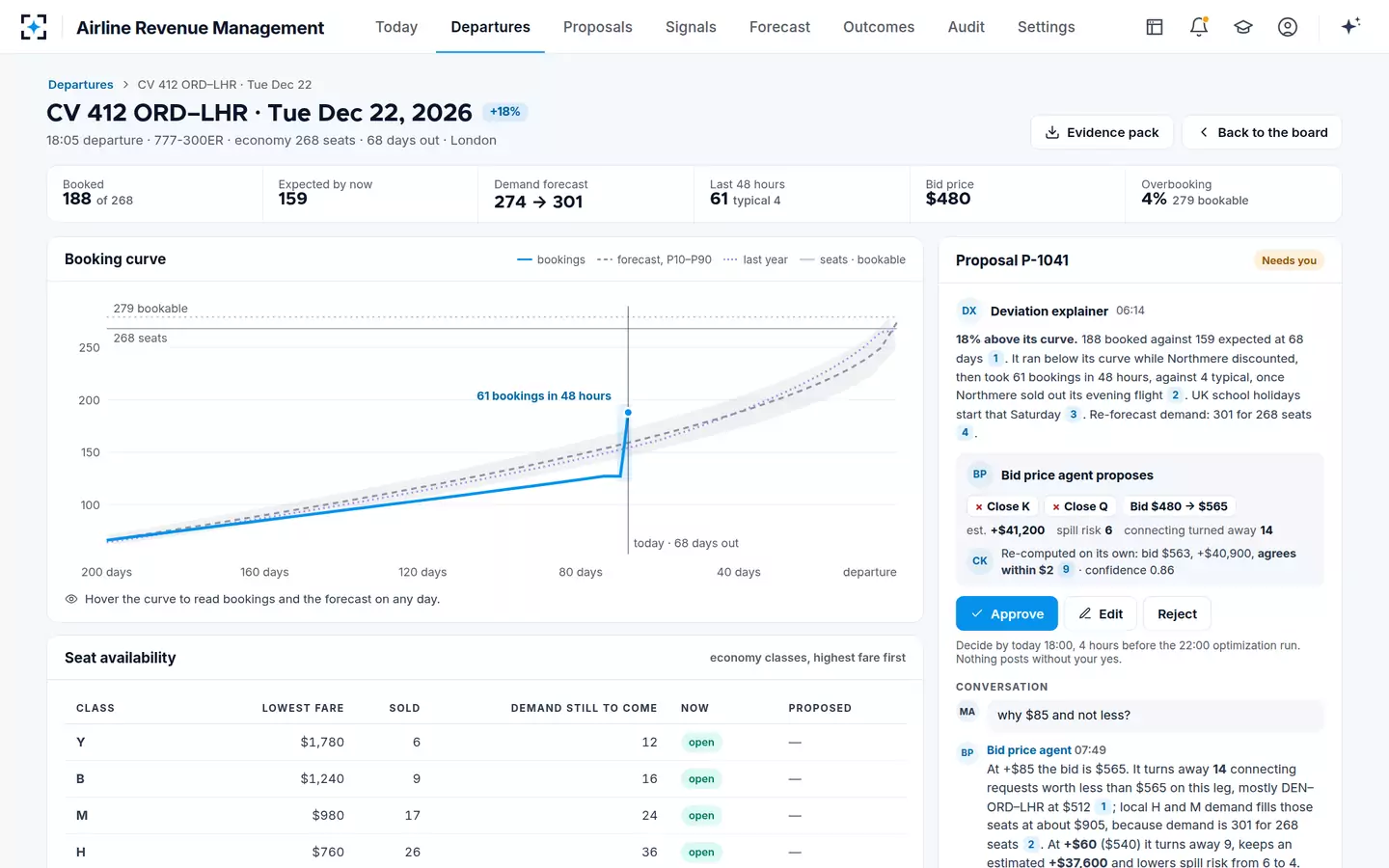Click the MA user avatar in conversation
This screenshot has height=868, width=1389.
tap(967, 712)
